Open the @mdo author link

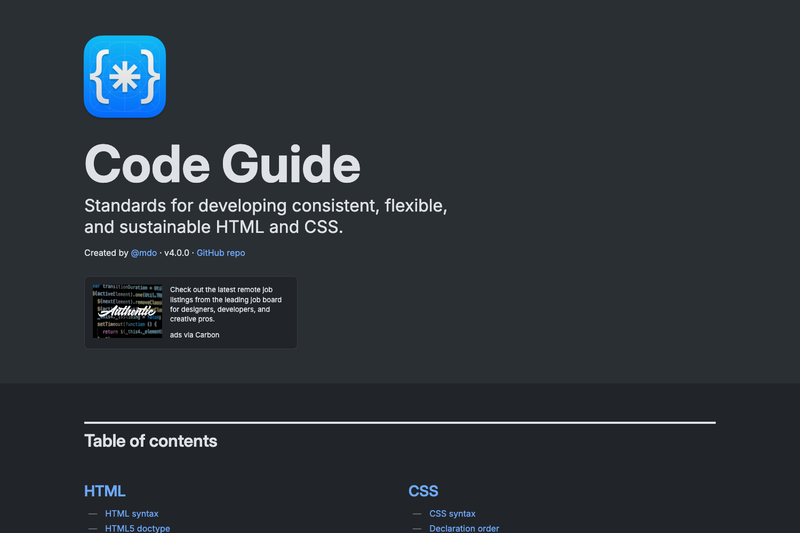tap(144, 253)
